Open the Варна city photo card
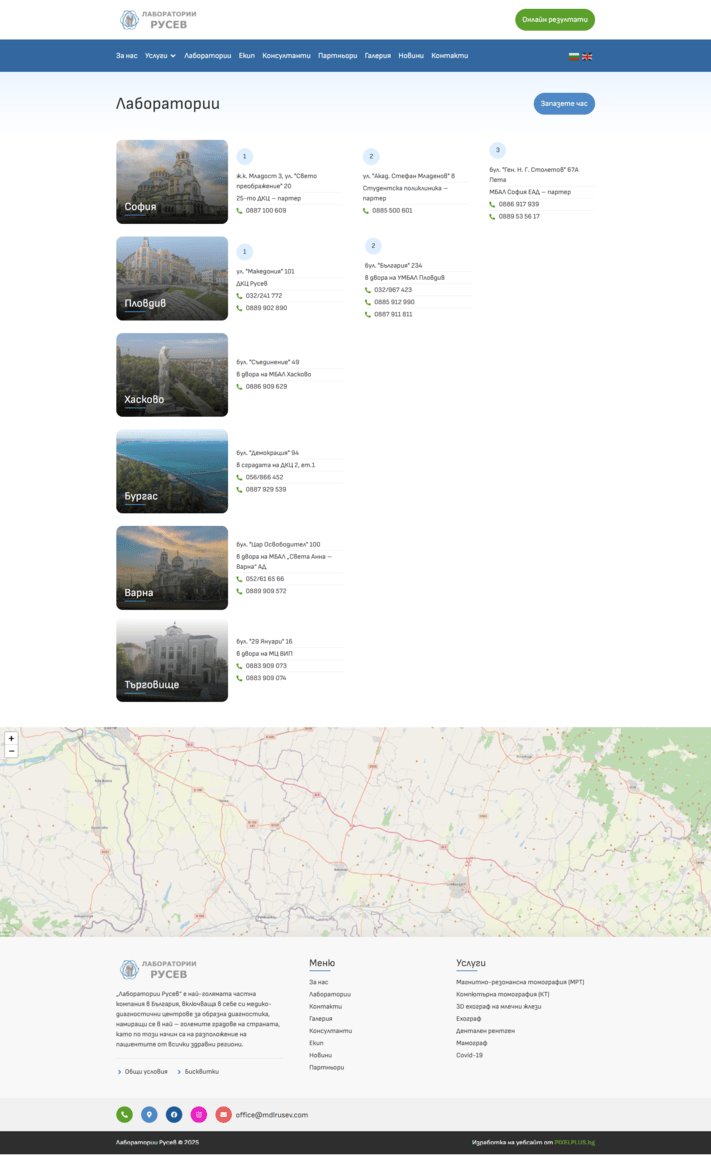 coord(172,568)
